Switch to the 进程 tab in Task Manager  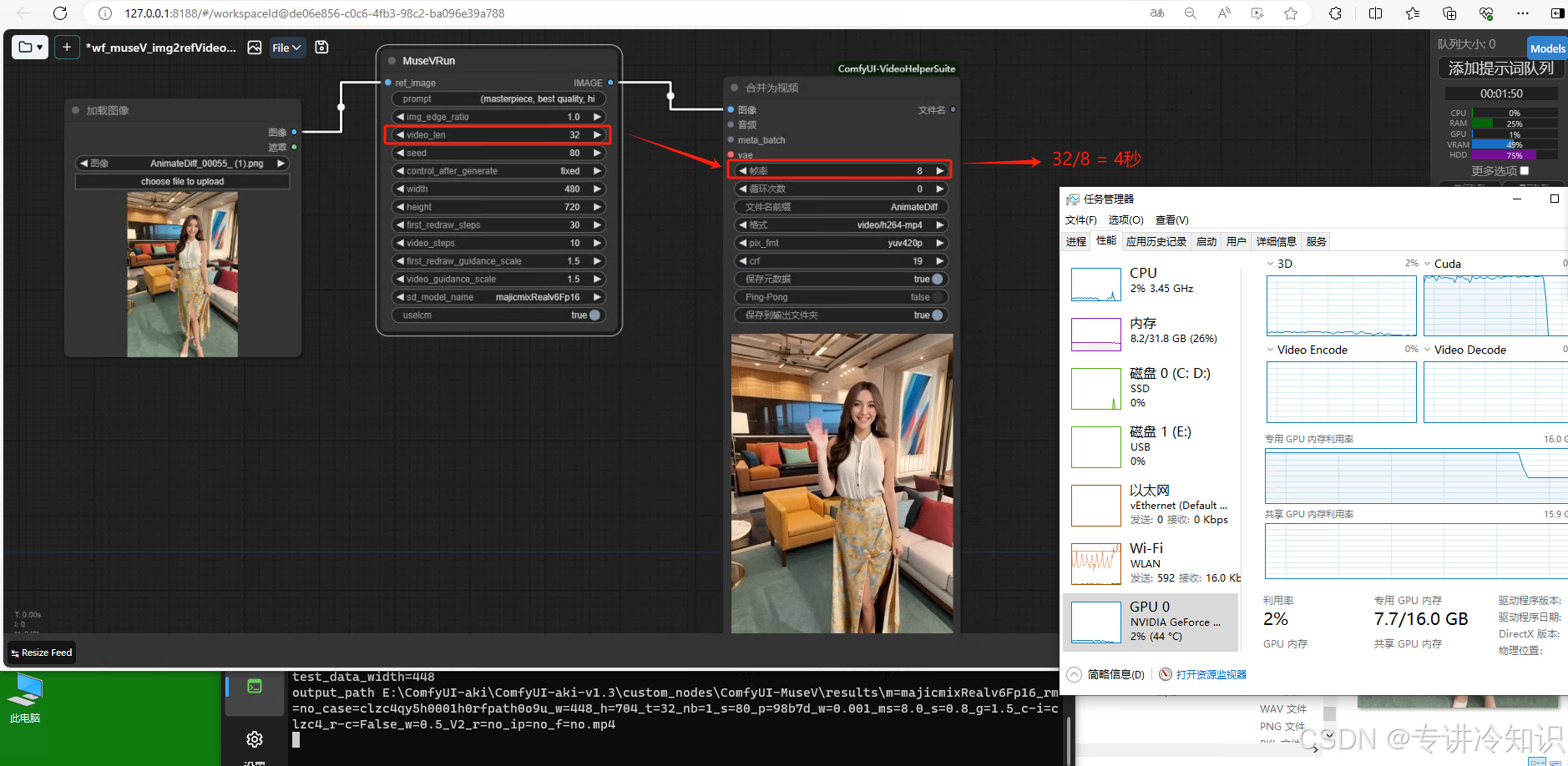(1076, 242)
